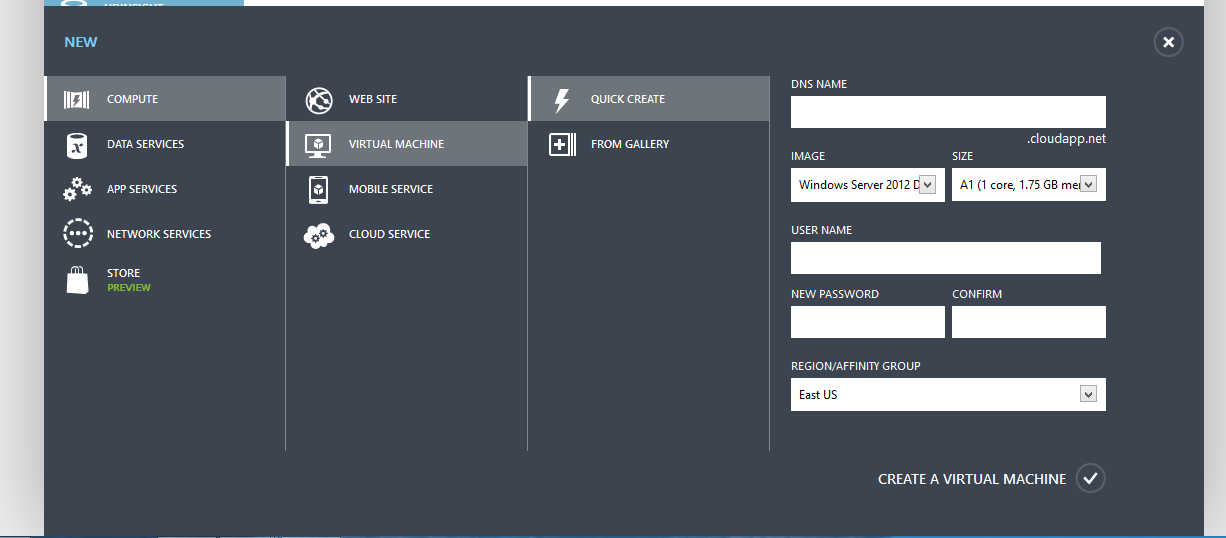Click the App Services gears icon
The width and height of the screenshot is (1226, 538).
(77, 189)
